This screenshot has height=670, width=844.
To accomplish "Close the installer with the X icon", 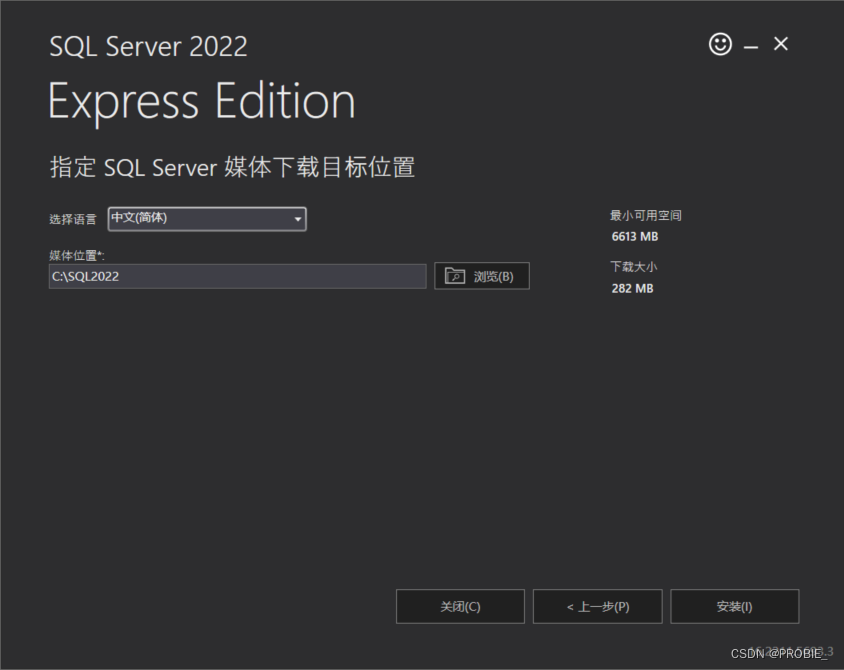I will 781,44.
